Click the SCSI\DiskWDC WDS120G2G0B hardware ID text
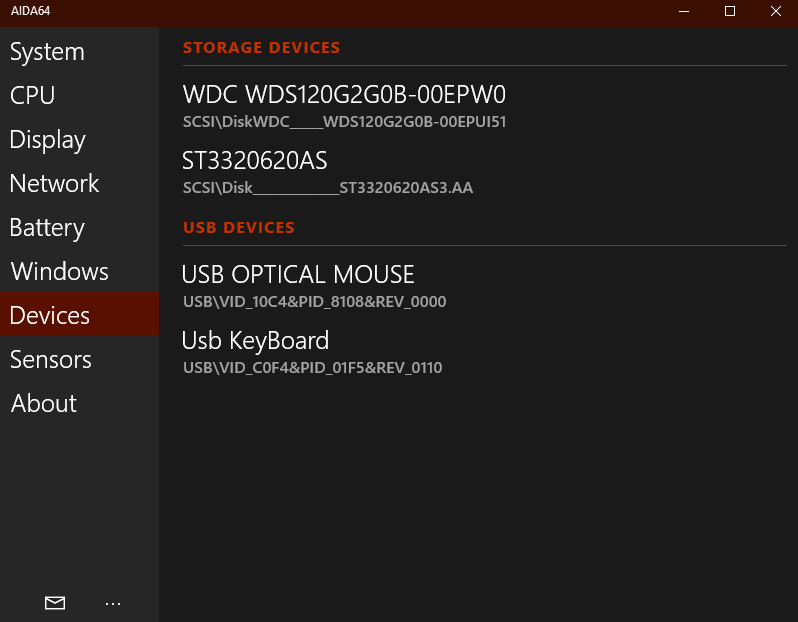Screen dimensions: 798x622 (x=345, y=122)
